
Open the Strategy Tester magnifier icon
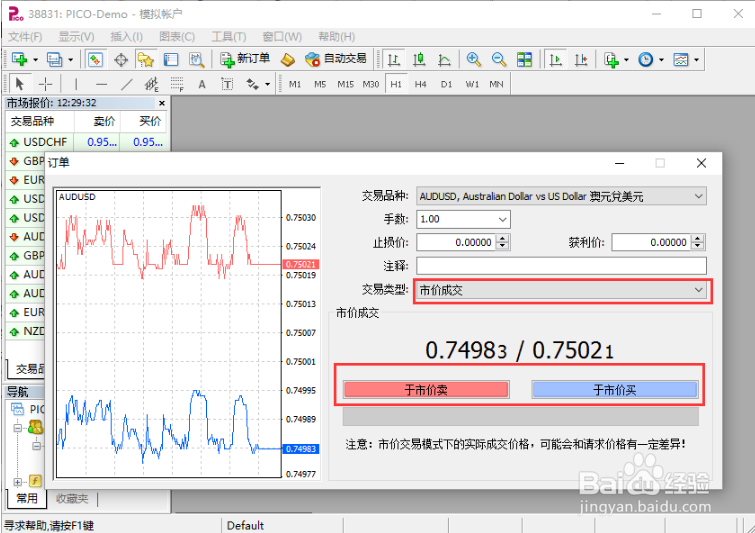pyautogui.click(x=196, y=60)
